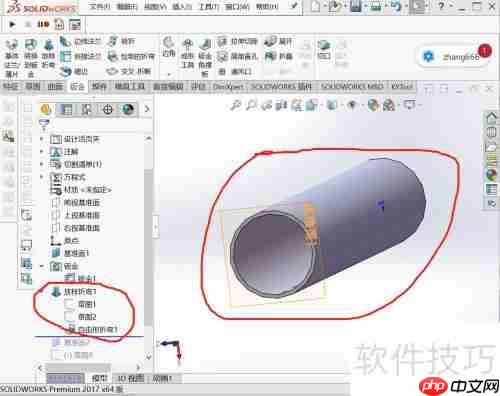Switch to the 草图 sketch ribbon tab
Image resolution: width=500 pixels, height=396 pixels.
point(33,87)
